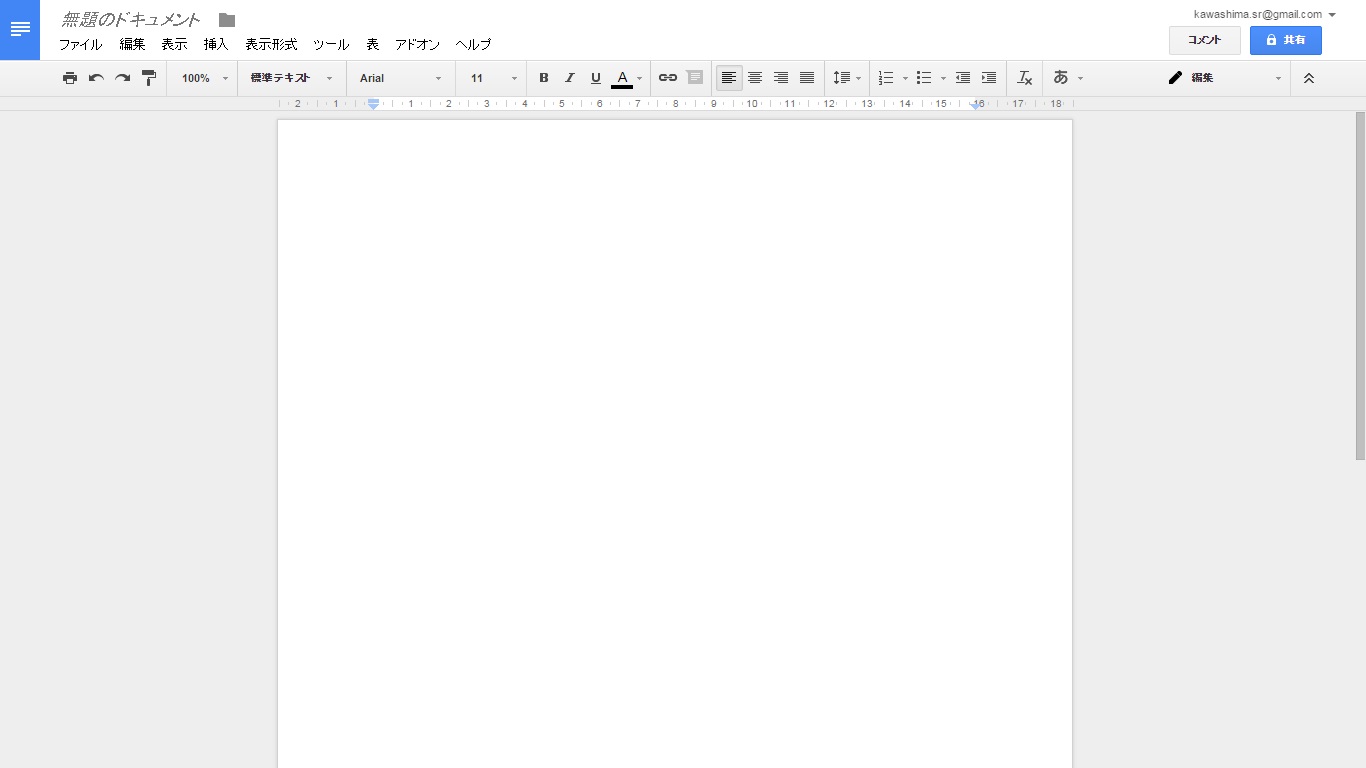Open the font size 11 dropdown
This screenshot has height=768, width=1366.
click(494, 78)
